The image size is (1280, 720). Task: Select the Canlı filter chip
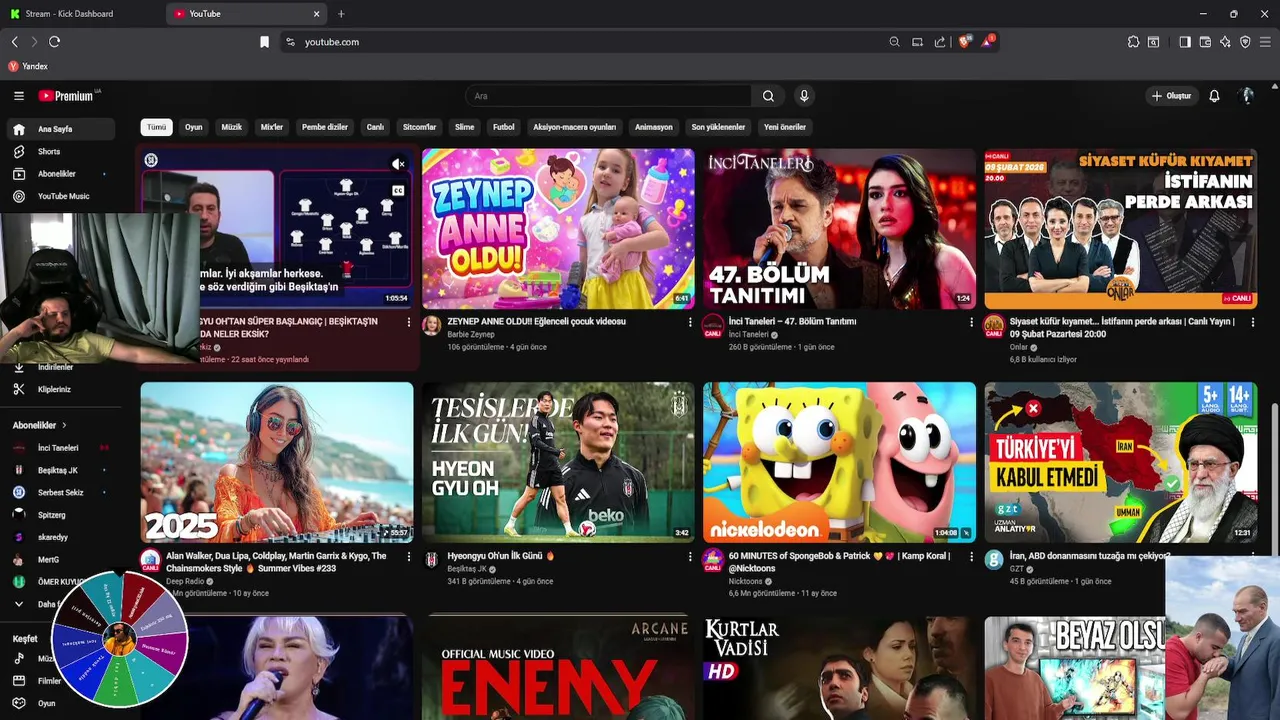375,127
